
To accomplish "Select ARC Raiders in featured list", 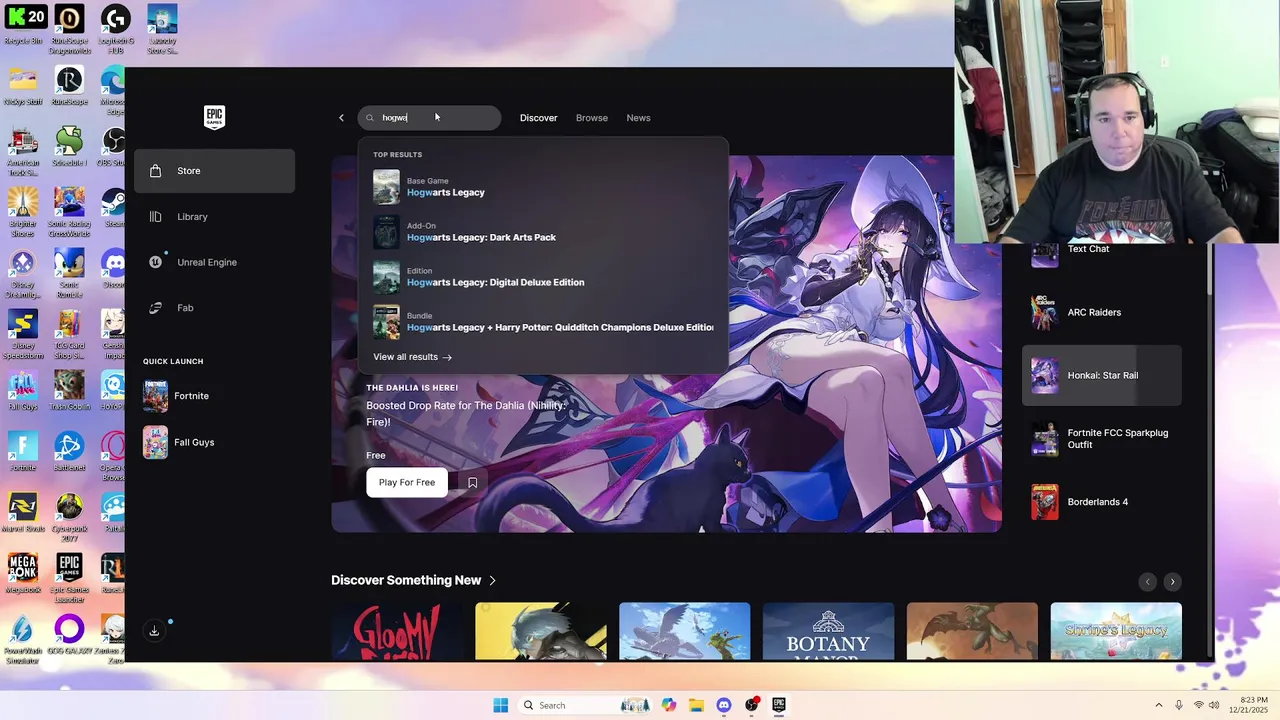I will click(1101, 312).
